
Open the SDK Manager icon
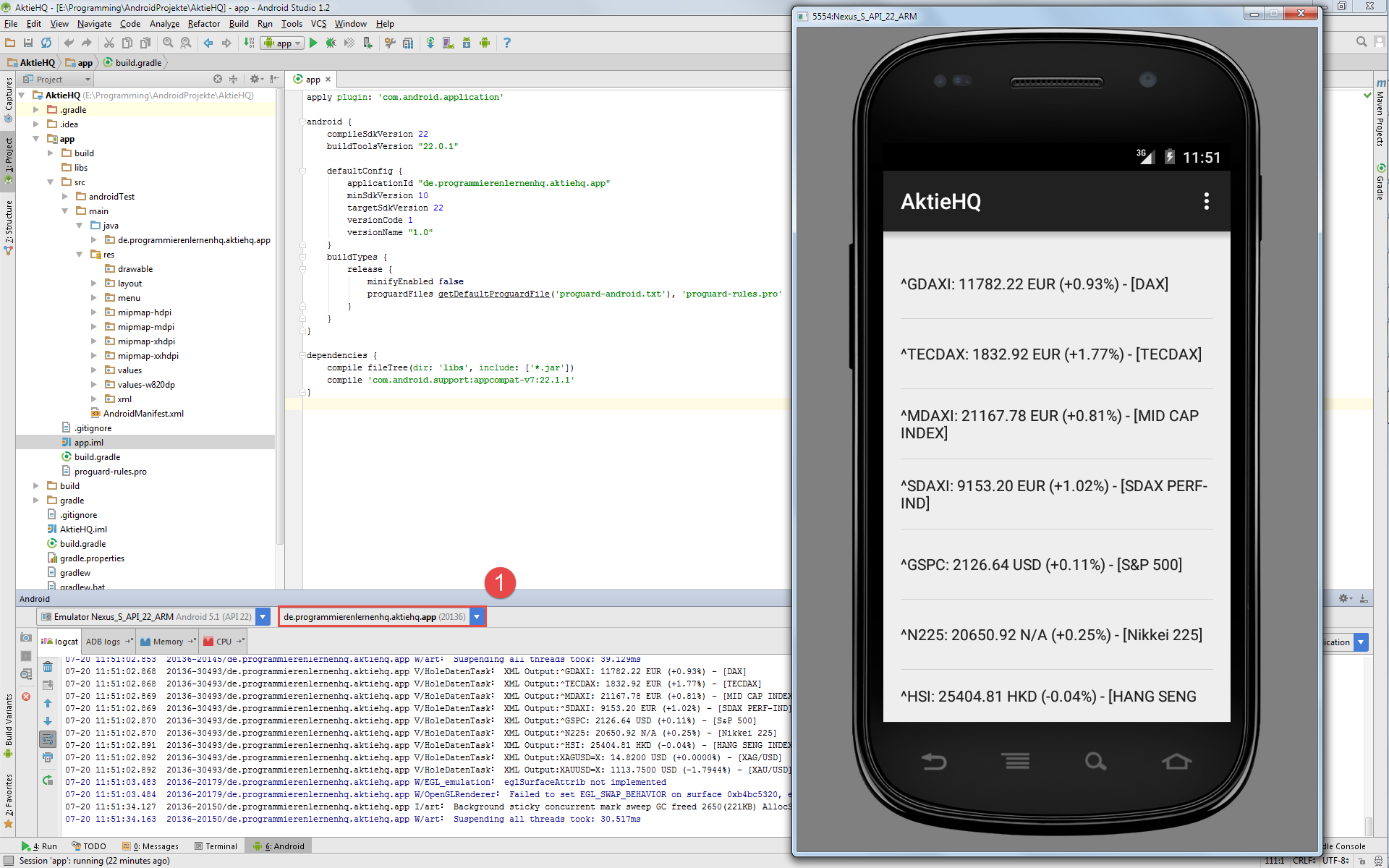467,43
